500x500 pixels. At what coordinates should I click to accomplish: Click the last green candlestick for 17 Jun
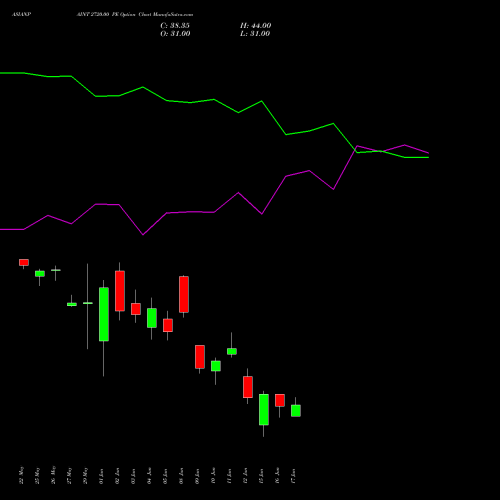pyautogui.click(x=296, y=411)
